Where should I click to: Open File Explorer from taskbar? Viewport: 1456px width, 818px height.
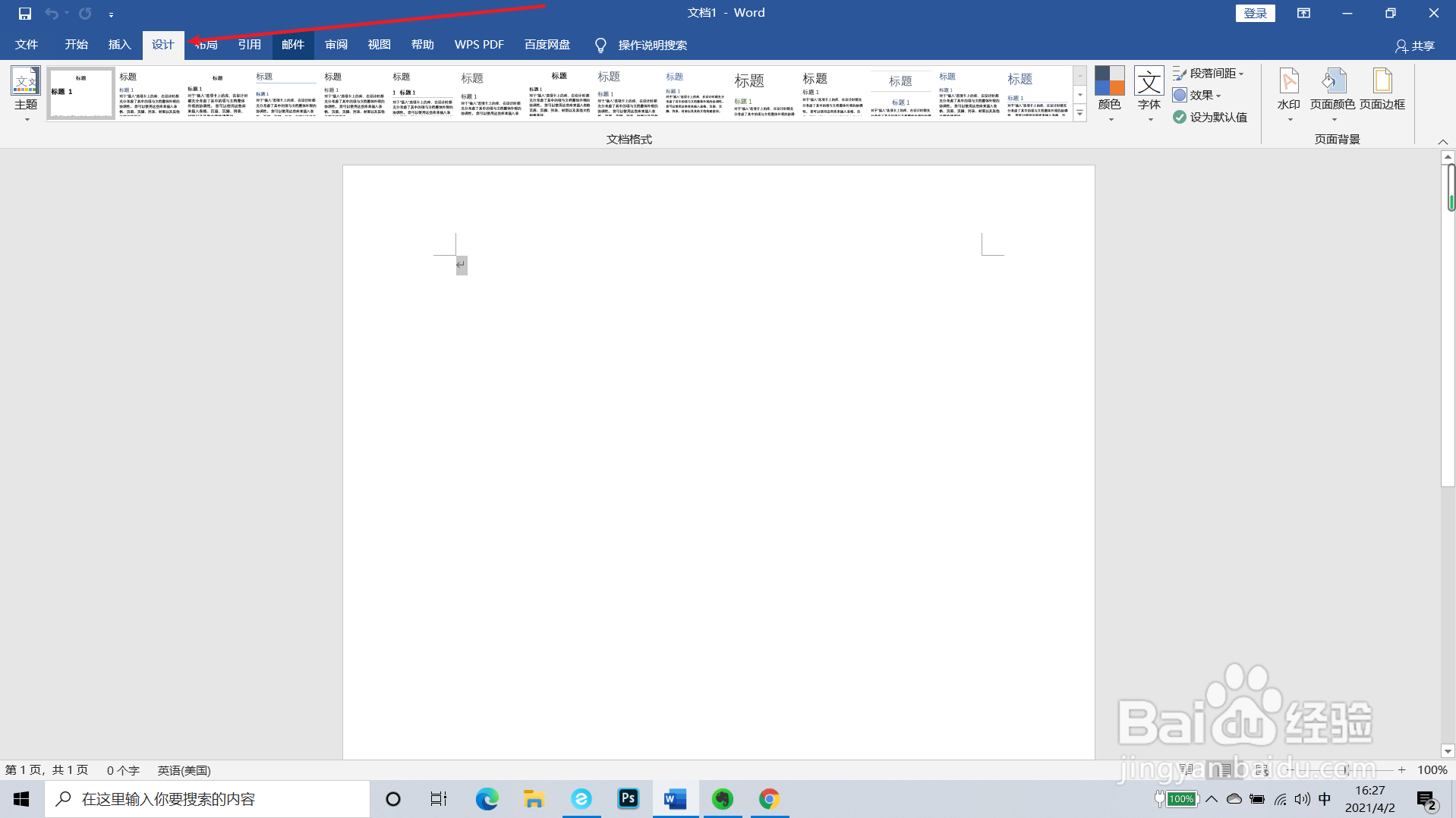tap(534, 799)
